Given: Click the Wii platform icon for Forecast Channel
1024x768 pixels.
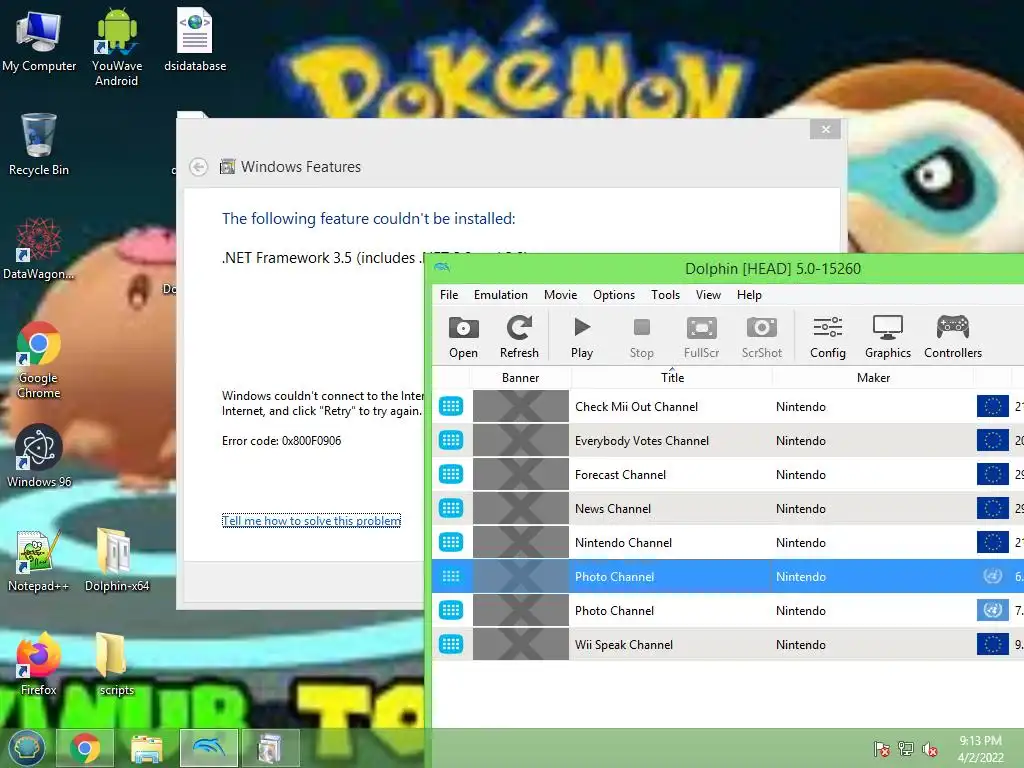Looking at the screenshot, I should (x=451, y=474).
